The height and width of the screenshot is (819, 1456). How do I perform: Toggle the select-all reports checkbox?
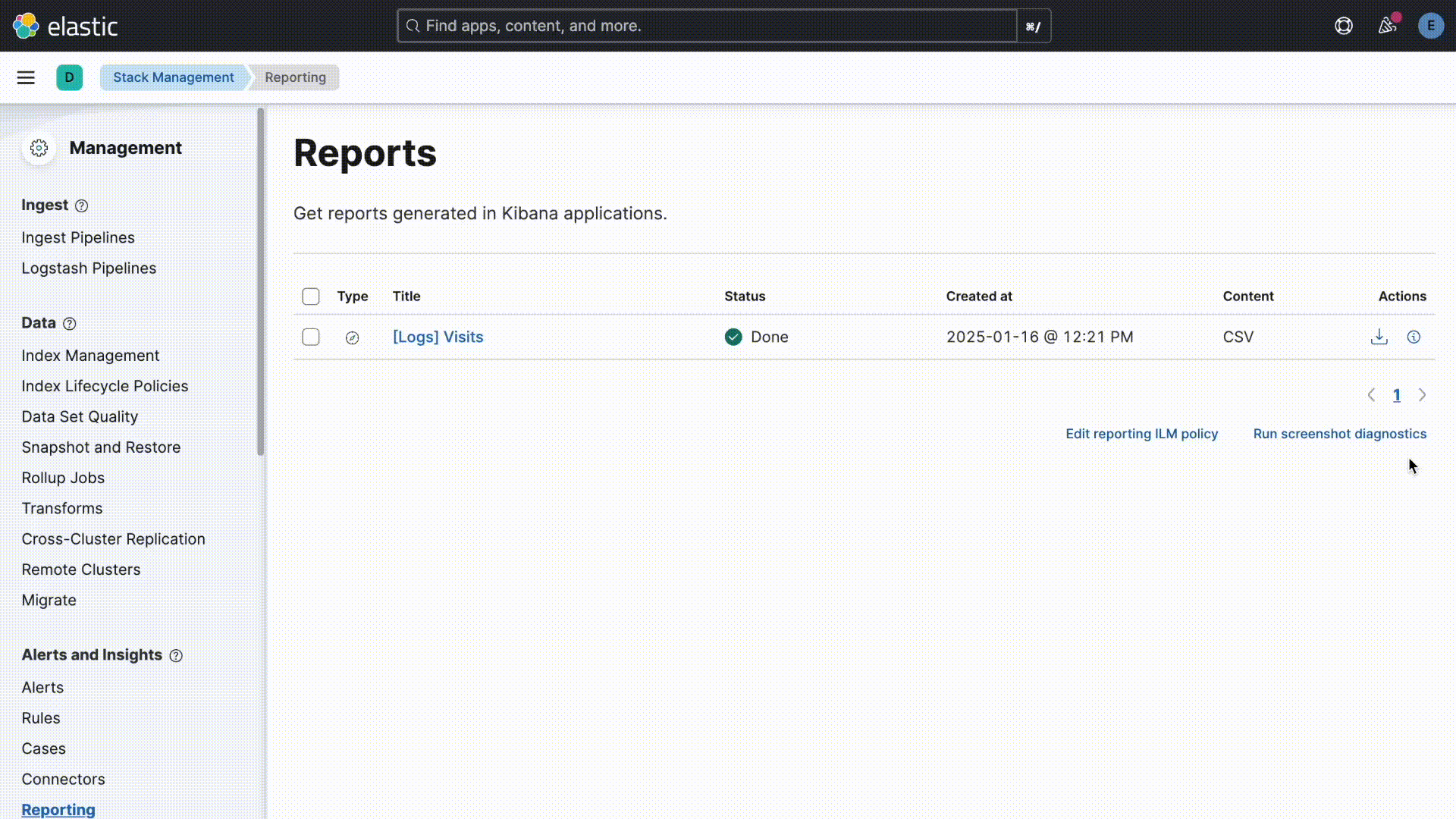pyautogui.click(x=310, y=297)
